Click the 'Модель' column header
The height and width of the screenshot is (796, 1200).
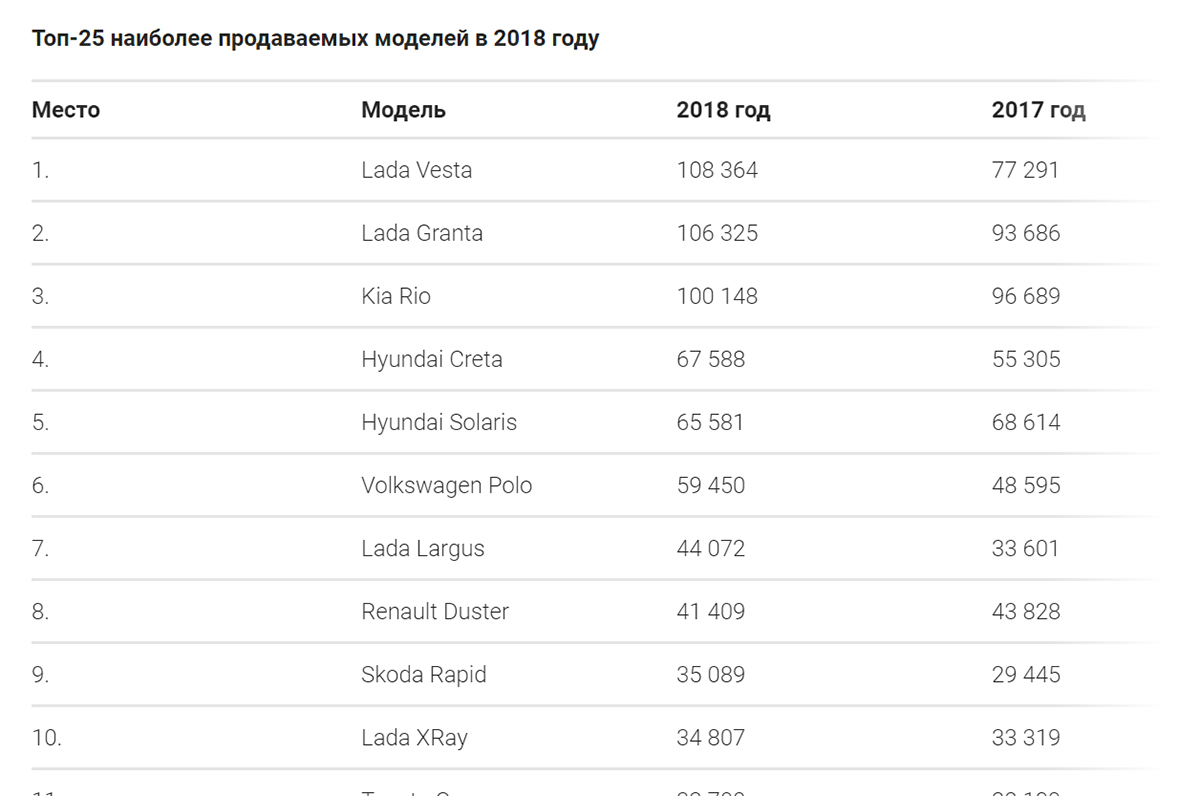pos(403,110)
